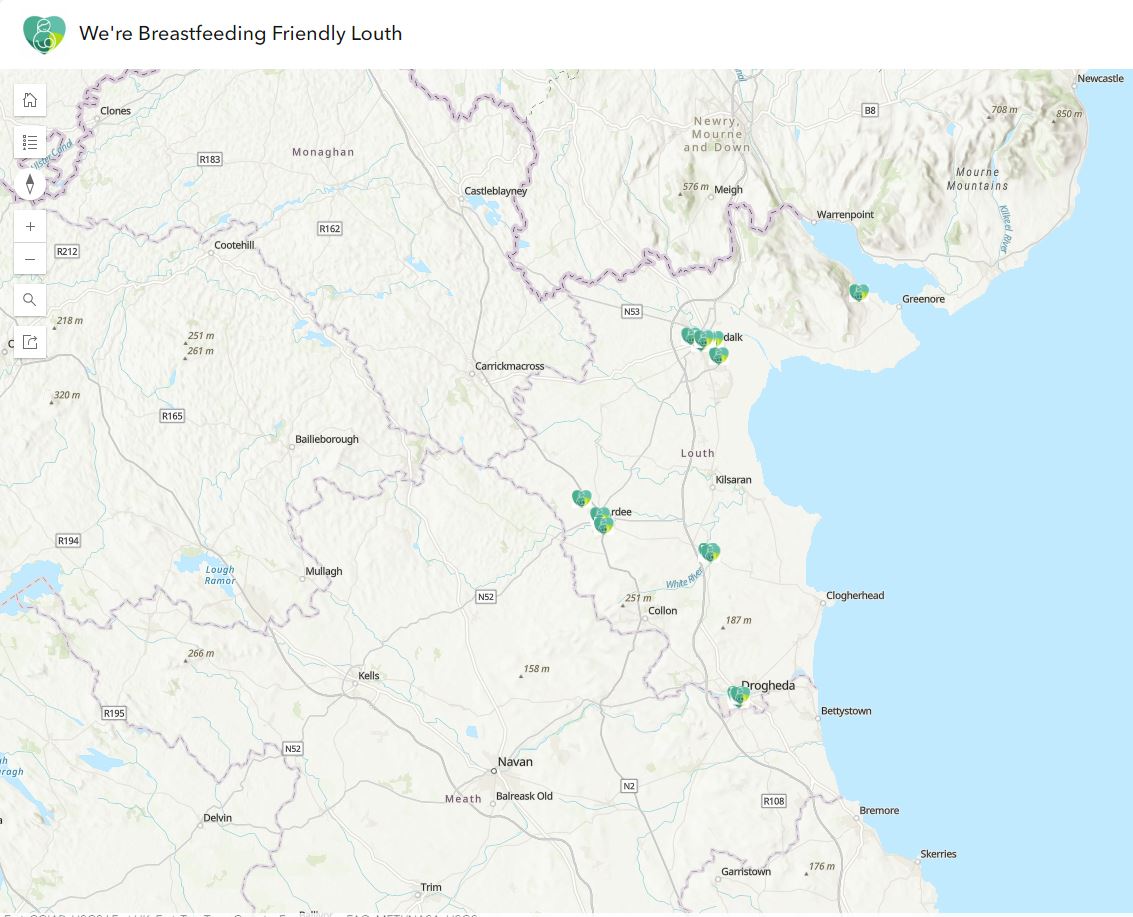Select the marker between Collon and Clogherhead
The height and width of the screenshot is (917, 1133).
pyautogui.click(x=708, y=550)
